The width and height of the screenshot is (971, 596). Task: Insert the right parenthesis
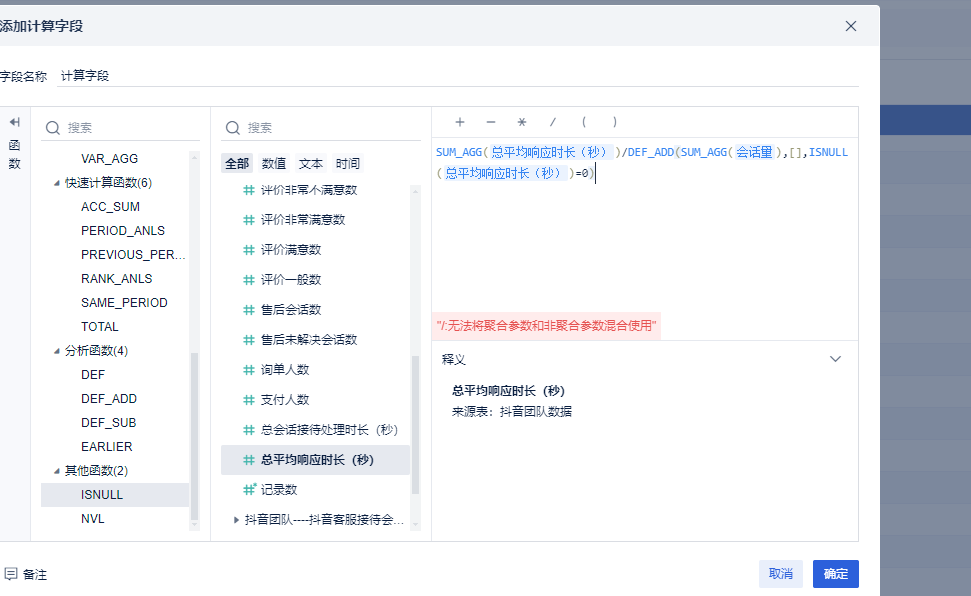point(614,122)
